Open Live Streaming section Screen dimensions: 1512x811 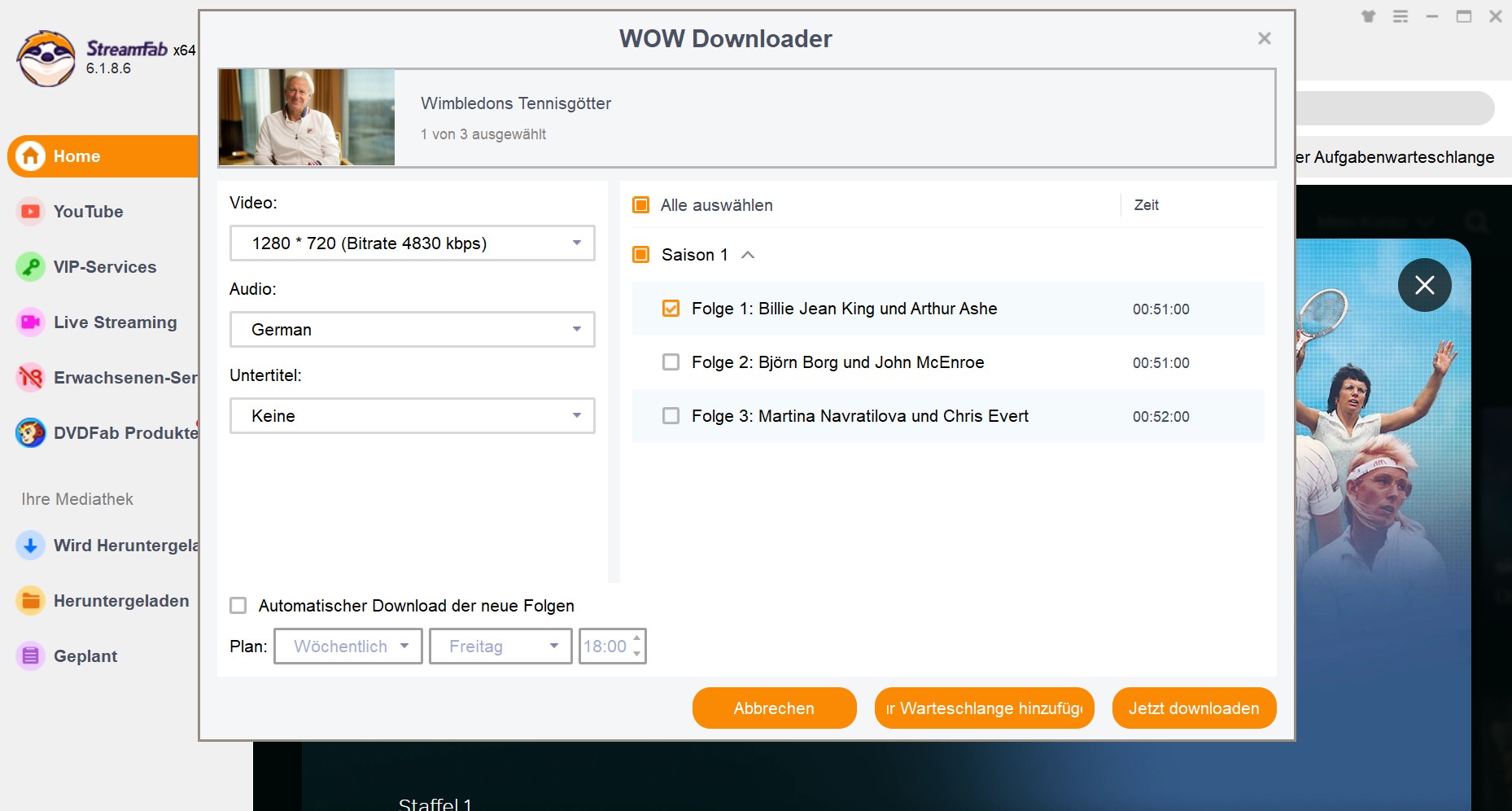pyautogui.click(x=115, y=322)
